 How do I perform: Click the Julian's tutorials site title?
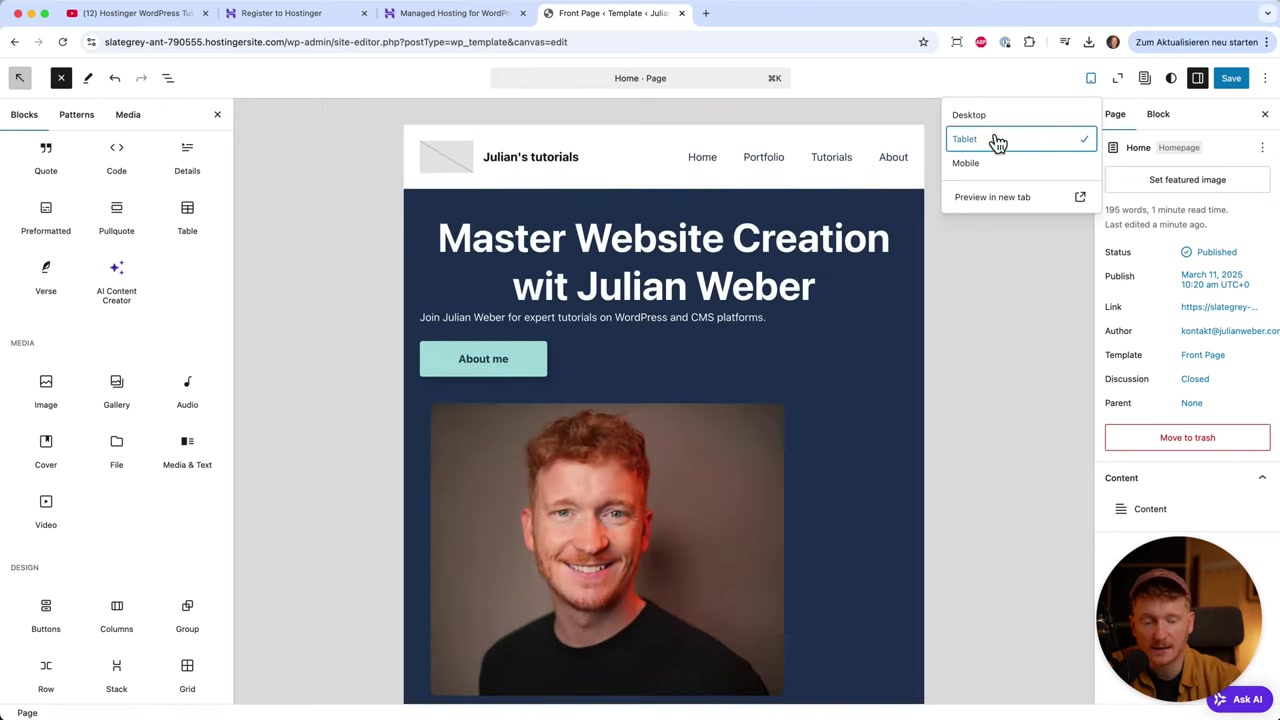(x=530, y=157)
